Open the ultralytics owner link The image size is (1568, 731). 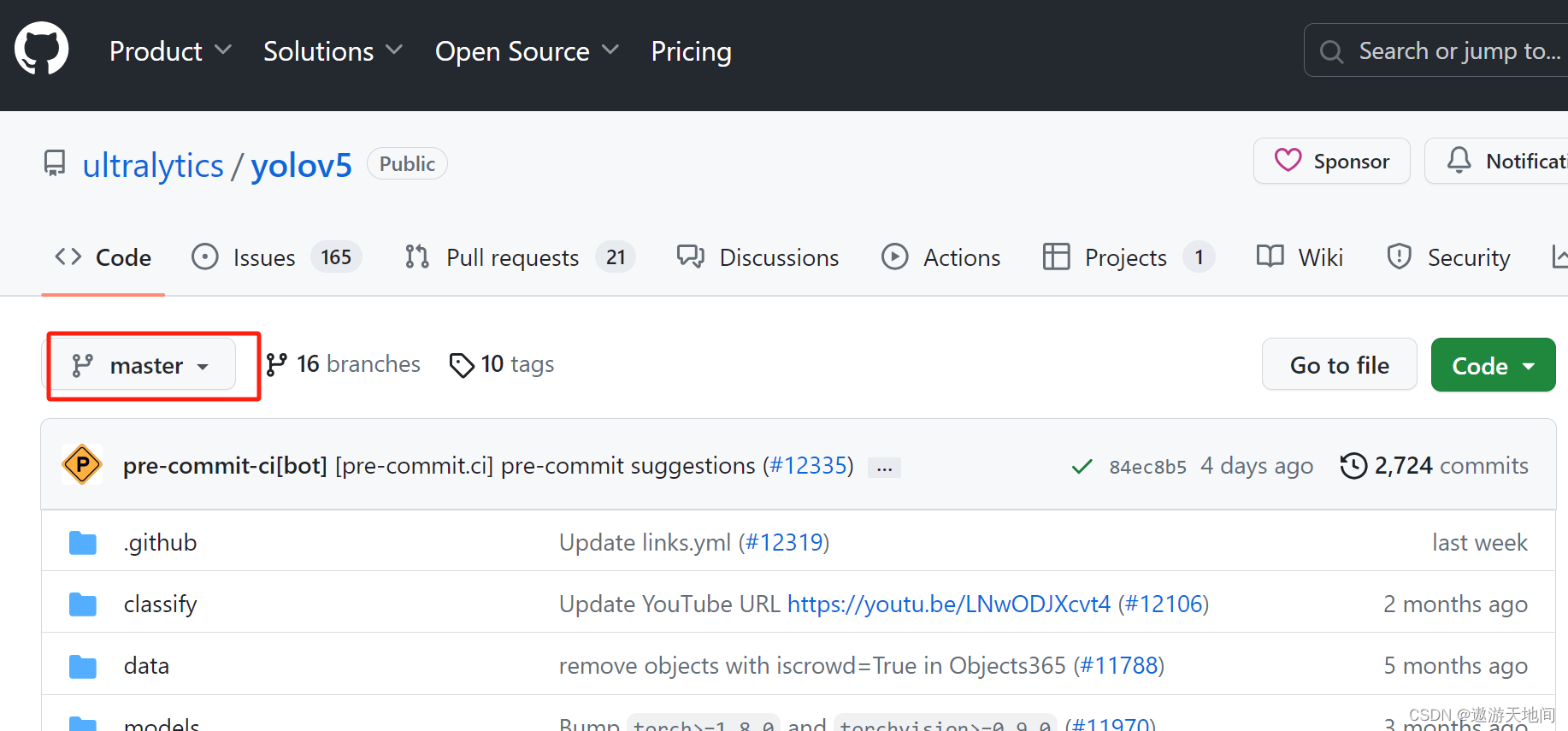coord(153,165)
